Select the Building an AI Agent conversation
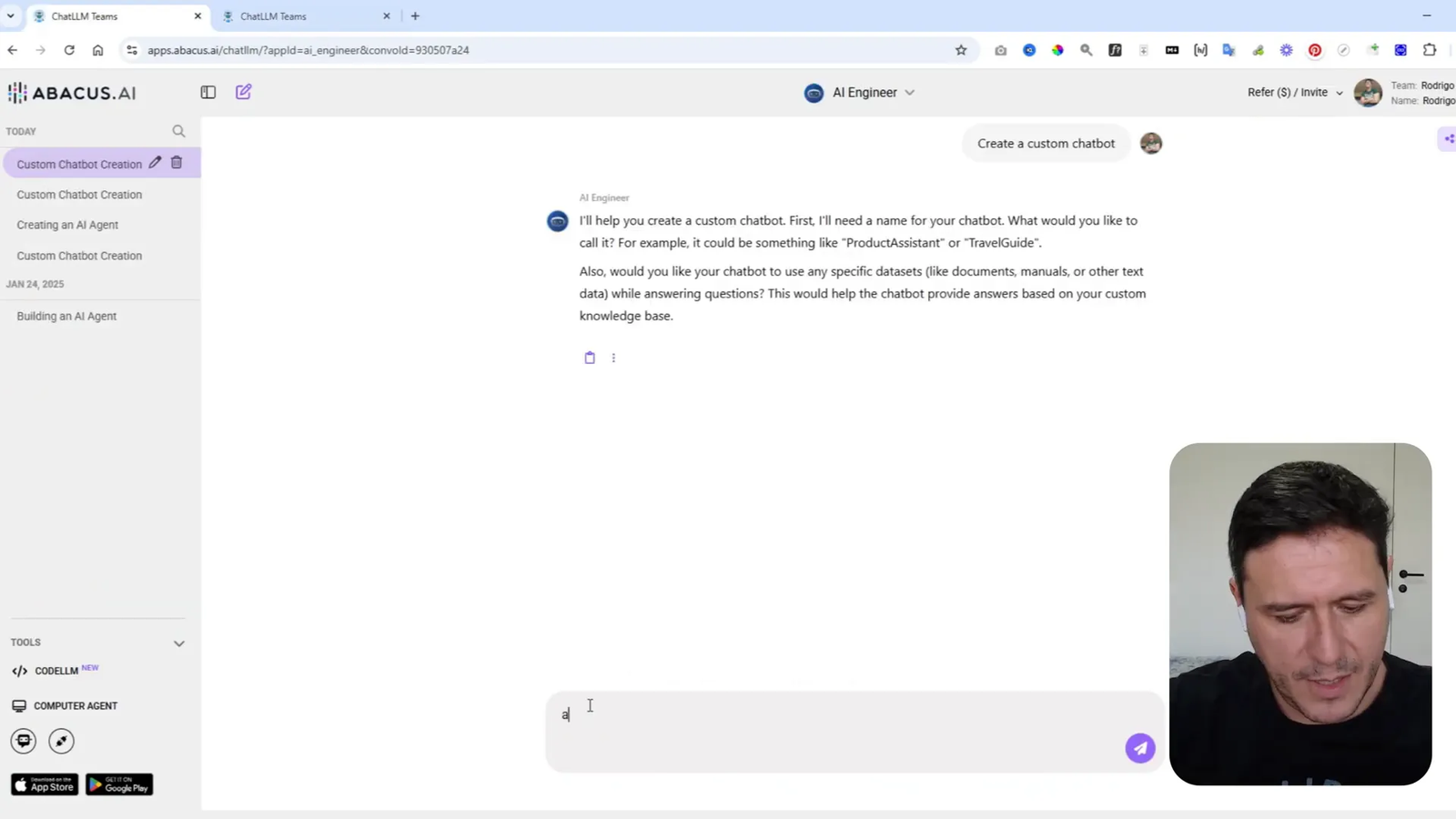 click(66, 316)
